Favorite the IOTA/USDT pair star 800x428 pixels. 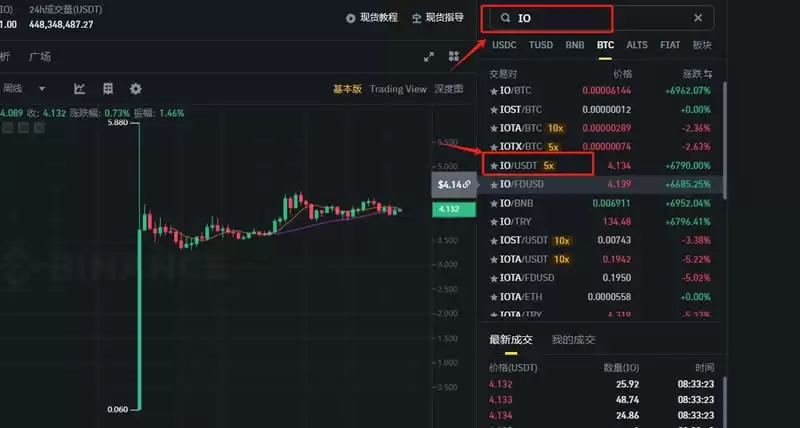[493, 260]
